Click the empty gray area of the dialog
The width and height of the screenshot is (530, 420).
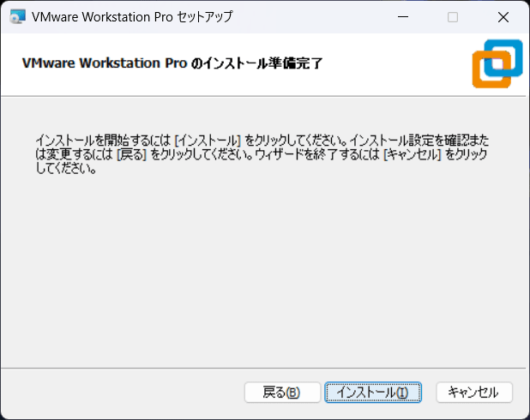tap(265, 270)
